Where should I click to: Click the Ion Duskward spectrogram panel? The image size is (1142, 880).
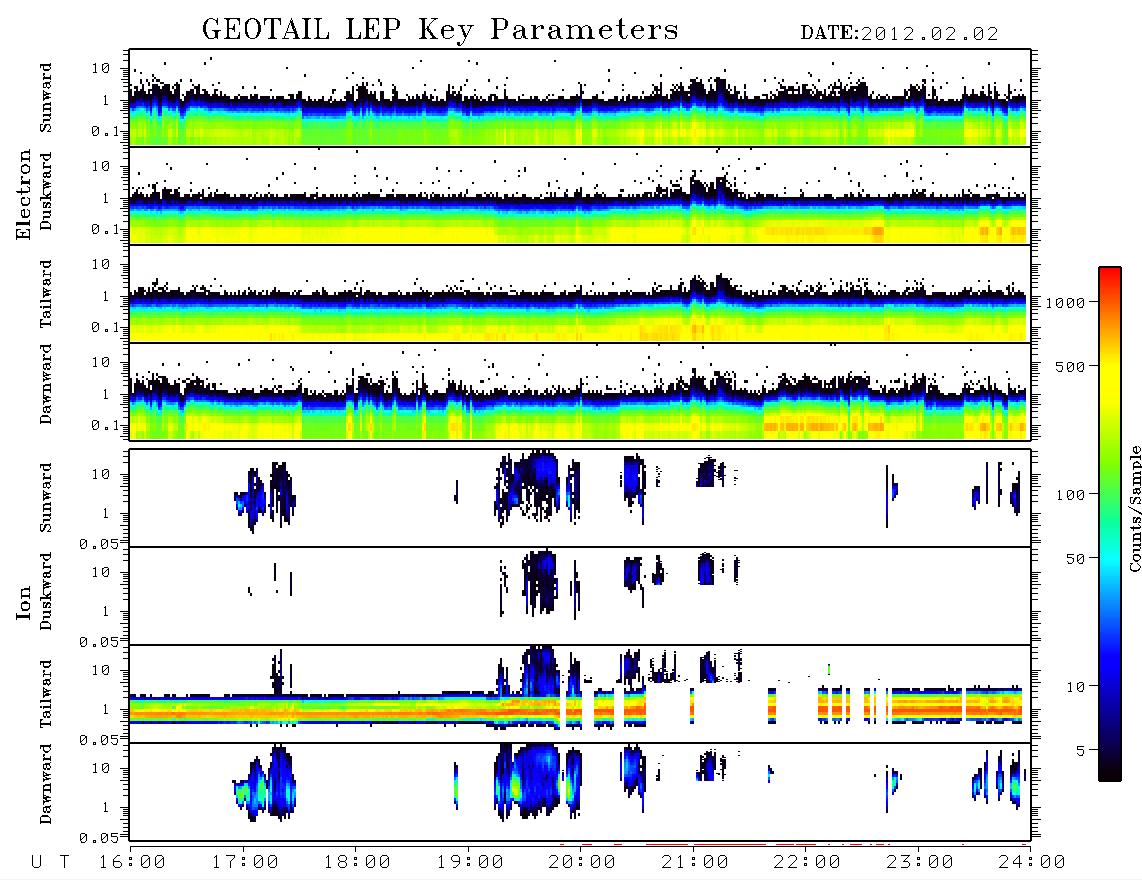[580, 596]
